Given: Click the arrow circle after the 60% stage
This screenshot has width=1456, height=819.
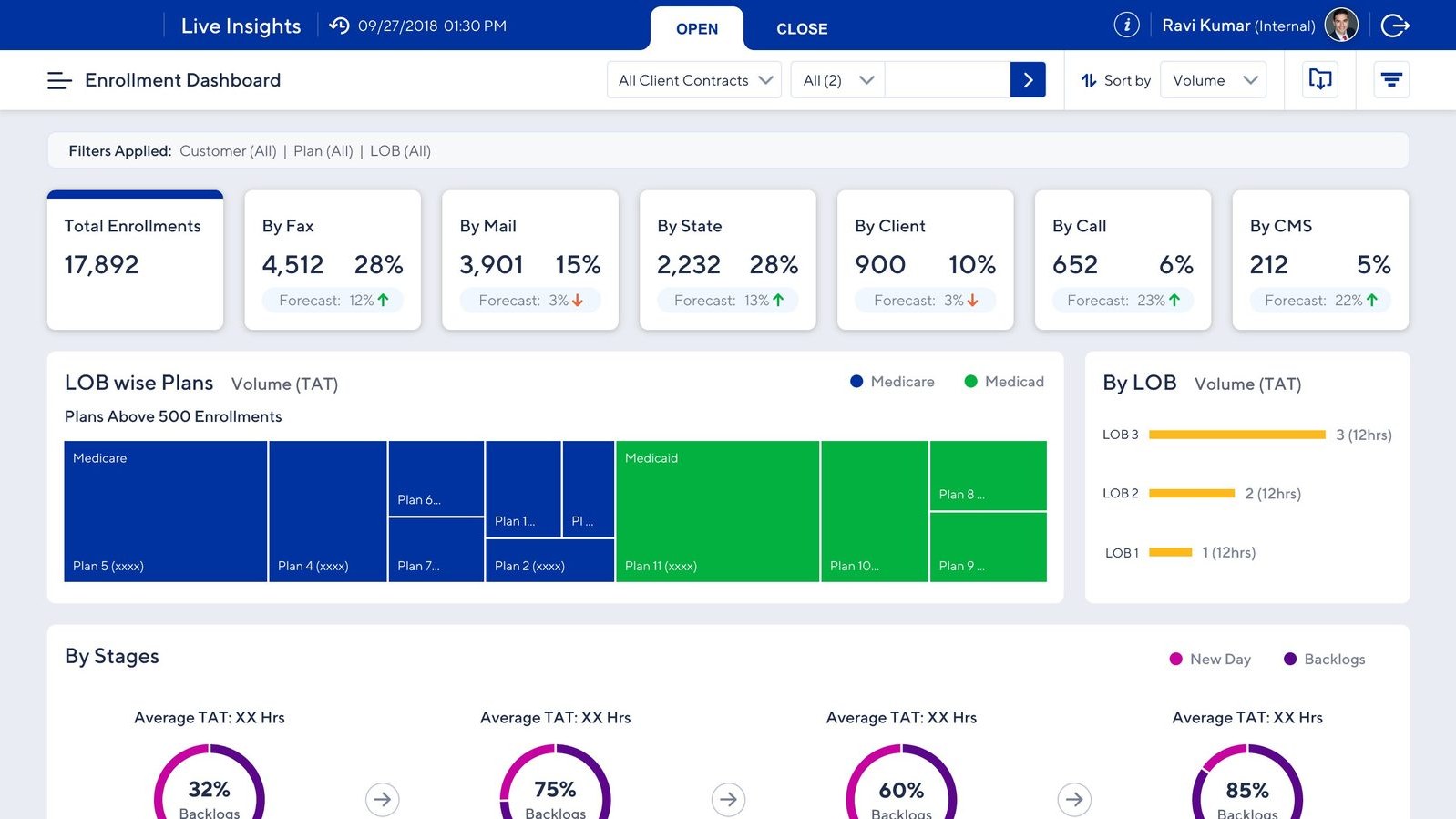Looking at the screenshot, I should point(1075,799).
